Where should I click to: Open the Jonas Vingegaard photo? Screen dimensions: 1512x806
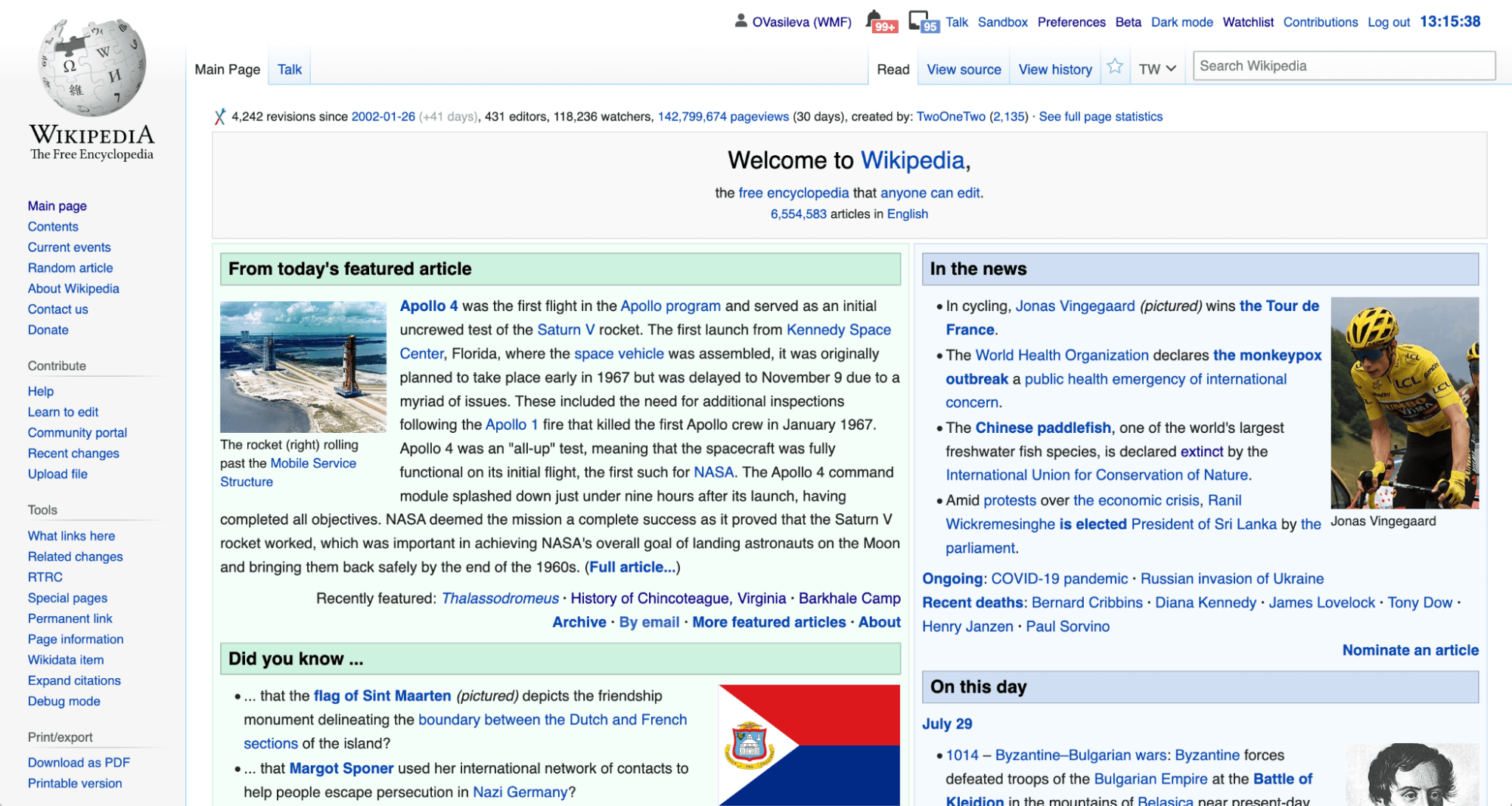click(x=1405, y=403)
